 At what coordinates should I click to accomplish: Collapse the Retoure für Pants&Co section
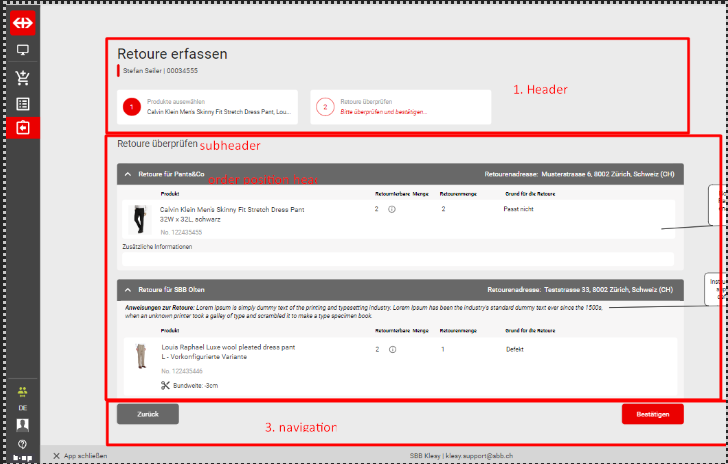click(x=128, y=174)
